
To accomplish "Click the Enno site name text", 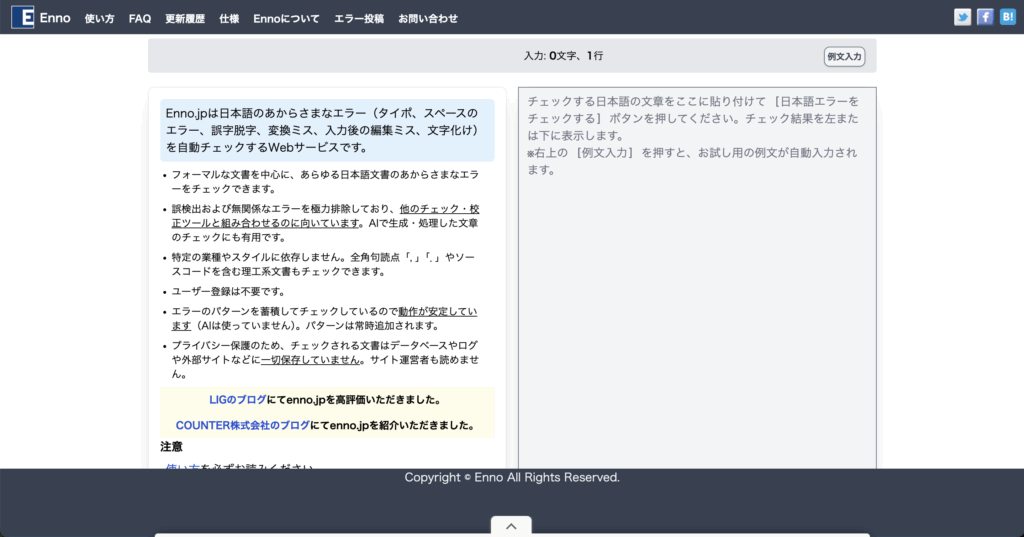I will [x=55, y=18].
